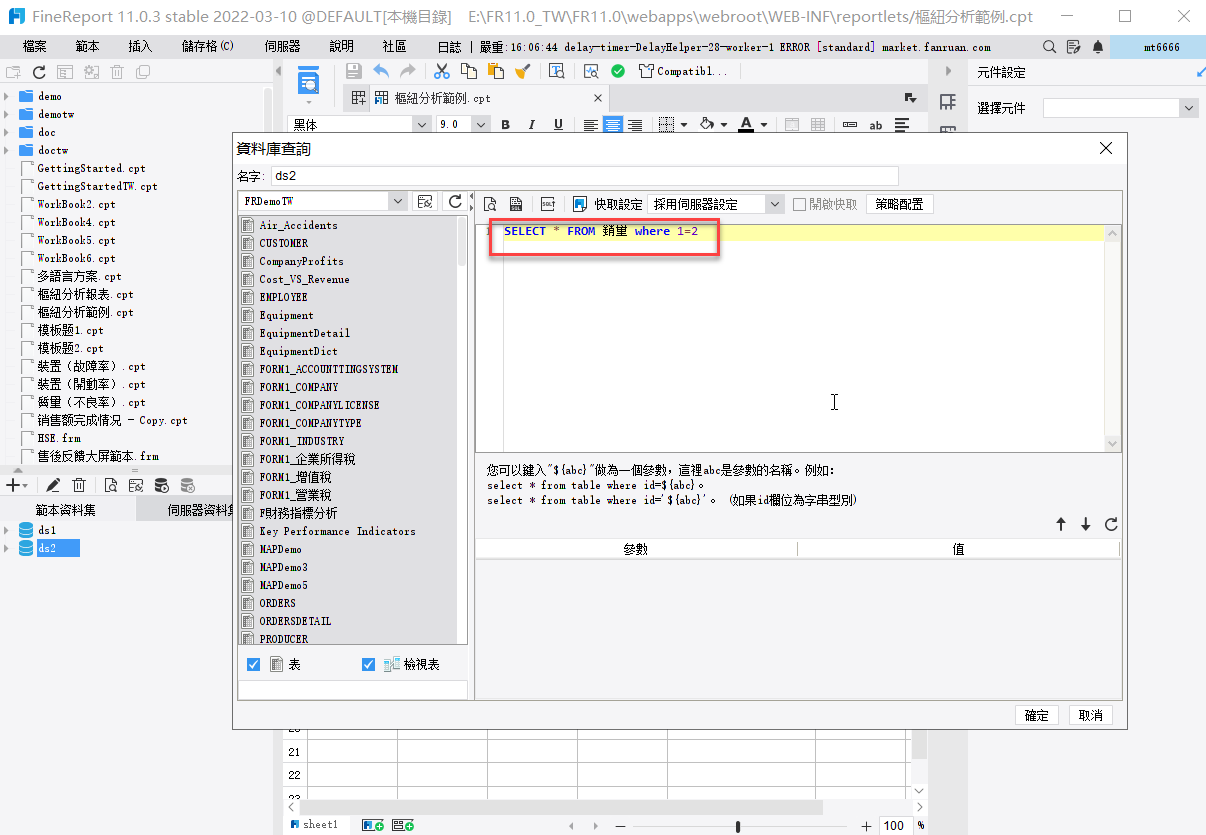Open the FRDemoTW connection dropdown
Viewport: 1206px width, 835px height.
pos(398,201)
